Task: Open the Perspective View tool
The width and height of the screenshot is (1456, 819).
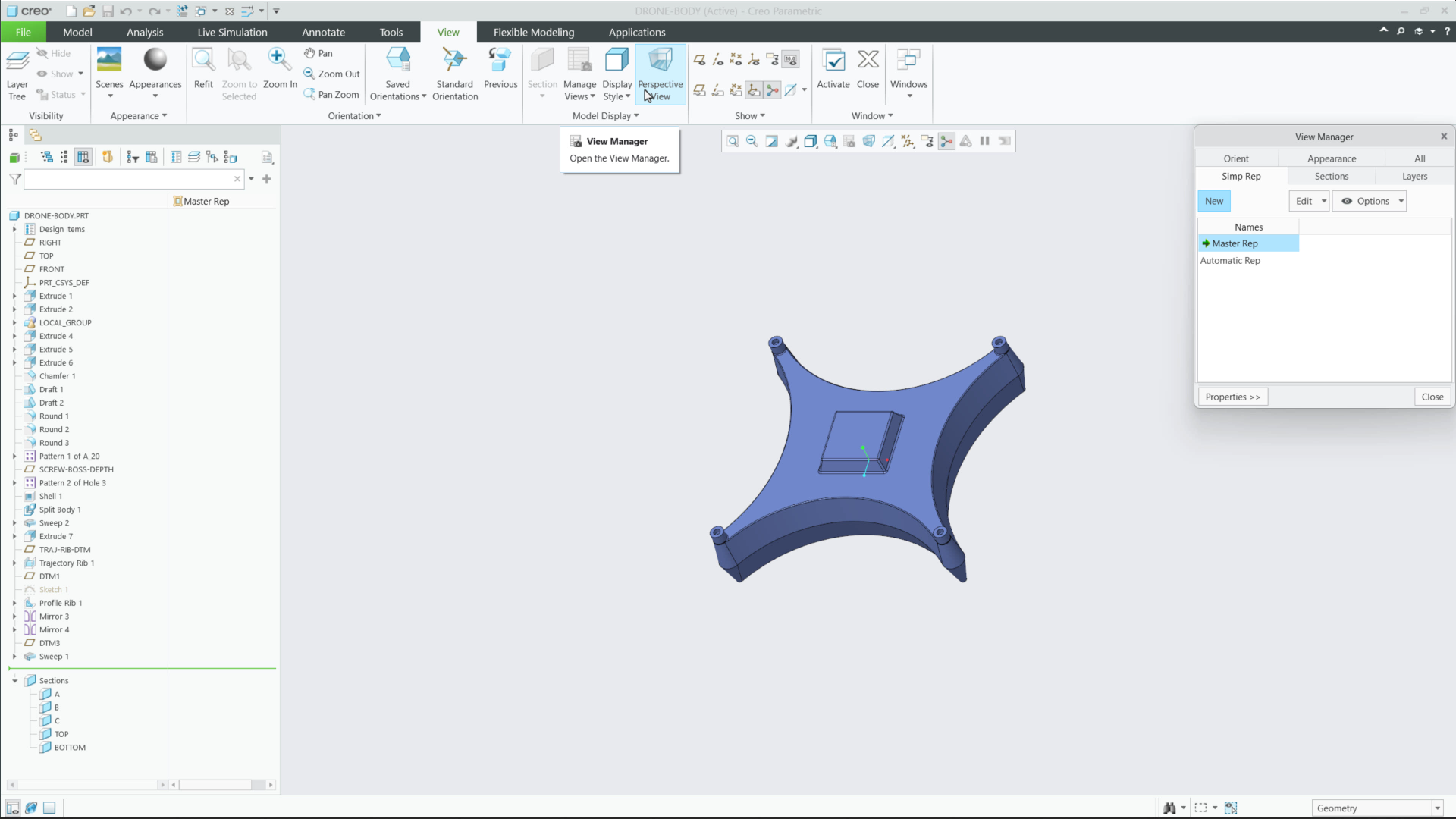Action: [x=660, y=74]
